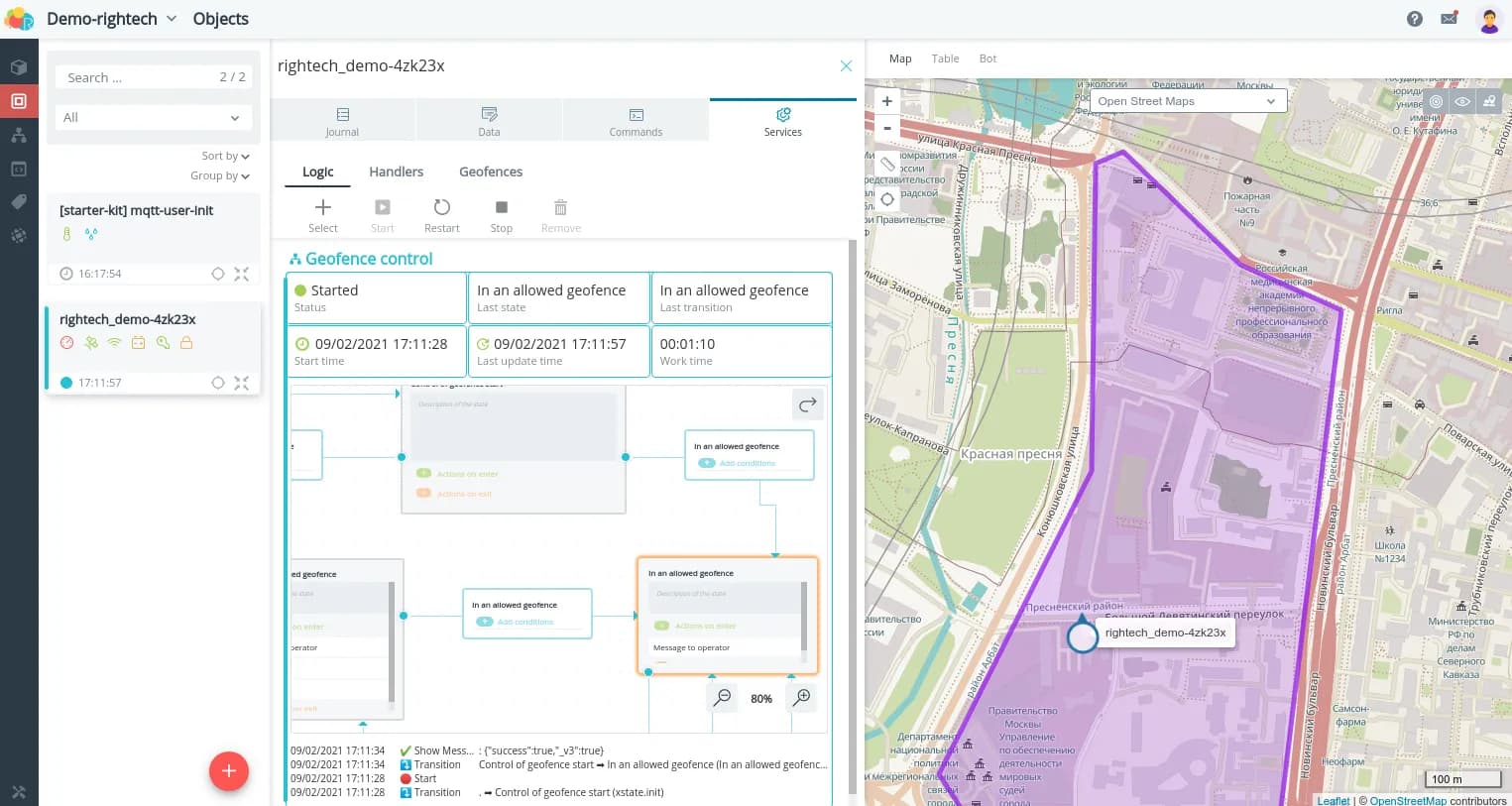Zoom in the map with plus button
The height and width of the screenshot is (806, 1512).
pyautogui.click(x=886, y=101)
